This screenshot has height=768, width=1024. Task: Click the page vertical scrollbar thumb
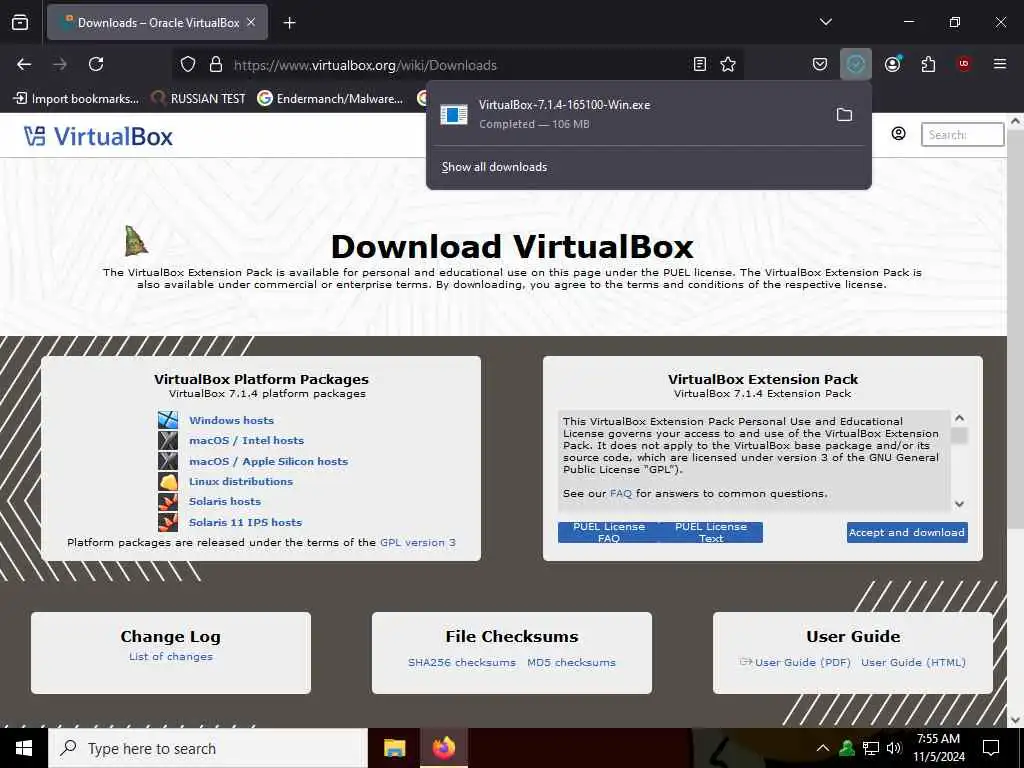(1016, 327)
